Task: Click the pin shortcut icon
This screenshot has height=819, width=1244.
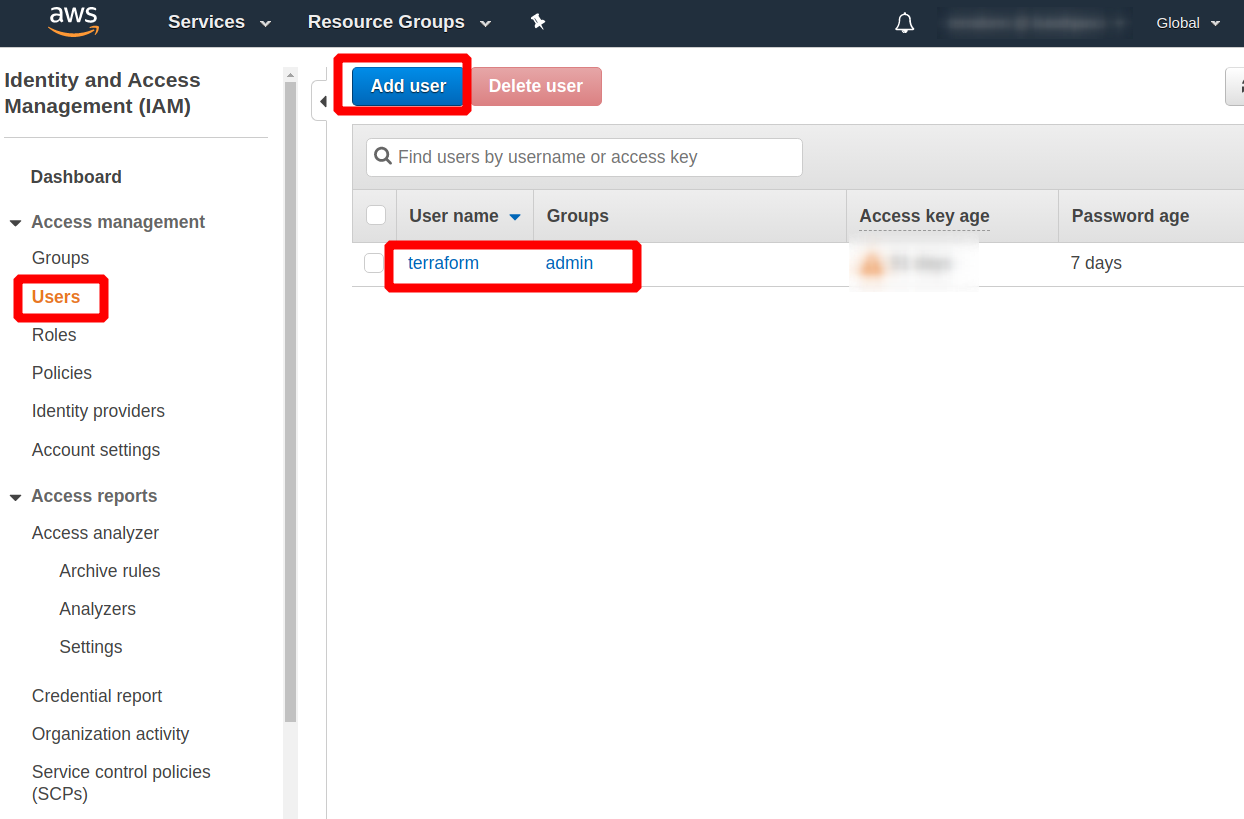Action: click(x=538, y=22)
